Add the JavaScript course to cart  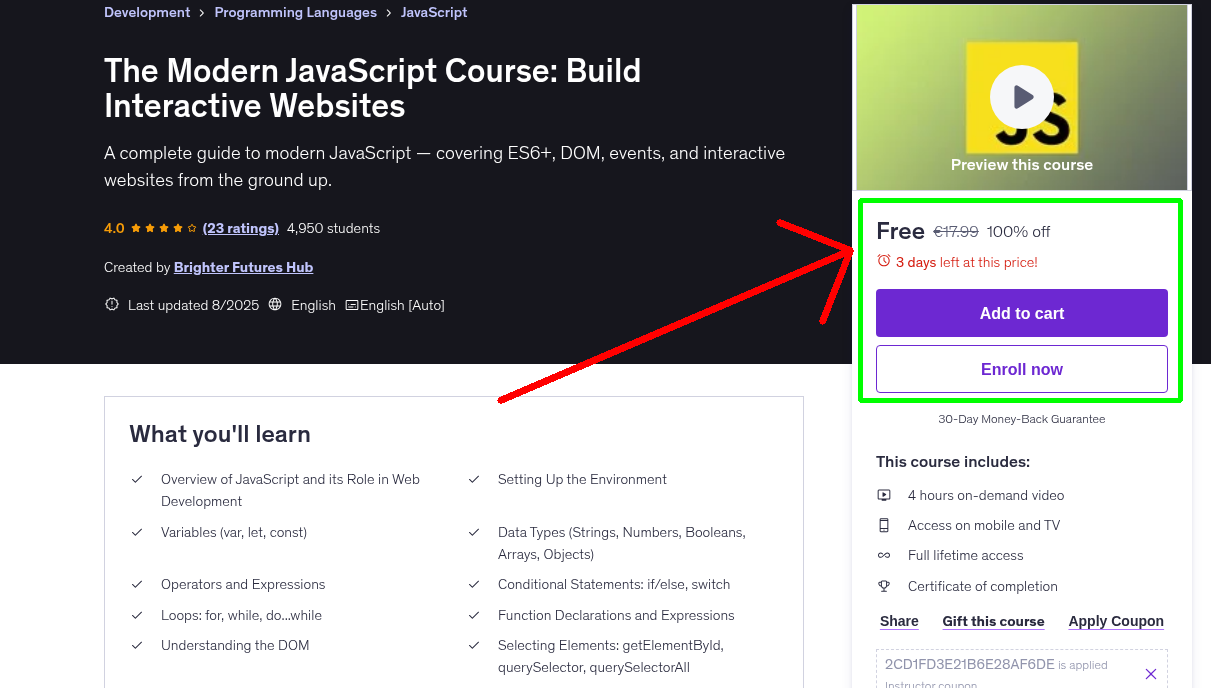click(1021, 313)
